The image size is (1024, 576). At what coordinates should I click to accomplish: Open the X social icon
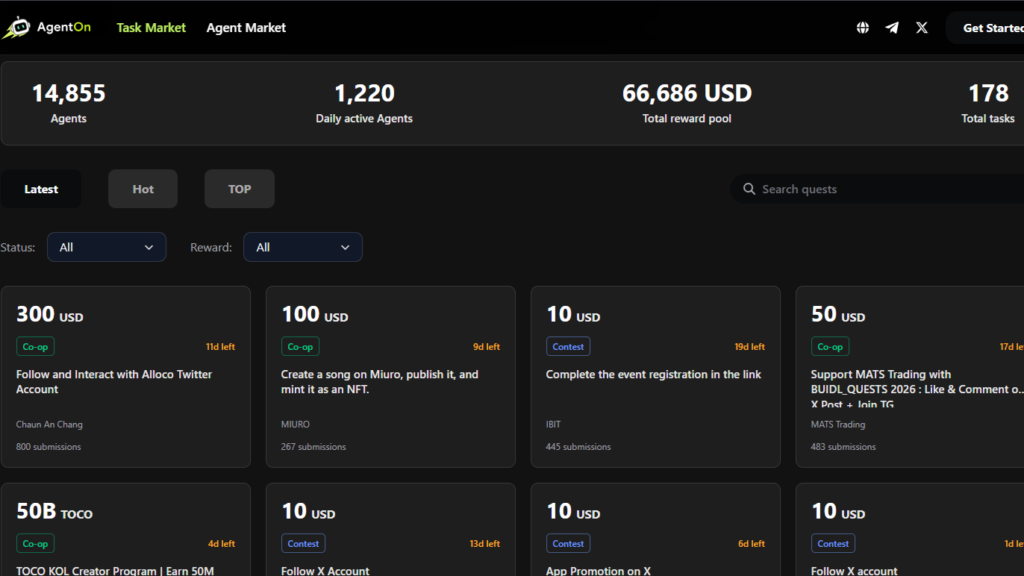click(921, 27)
